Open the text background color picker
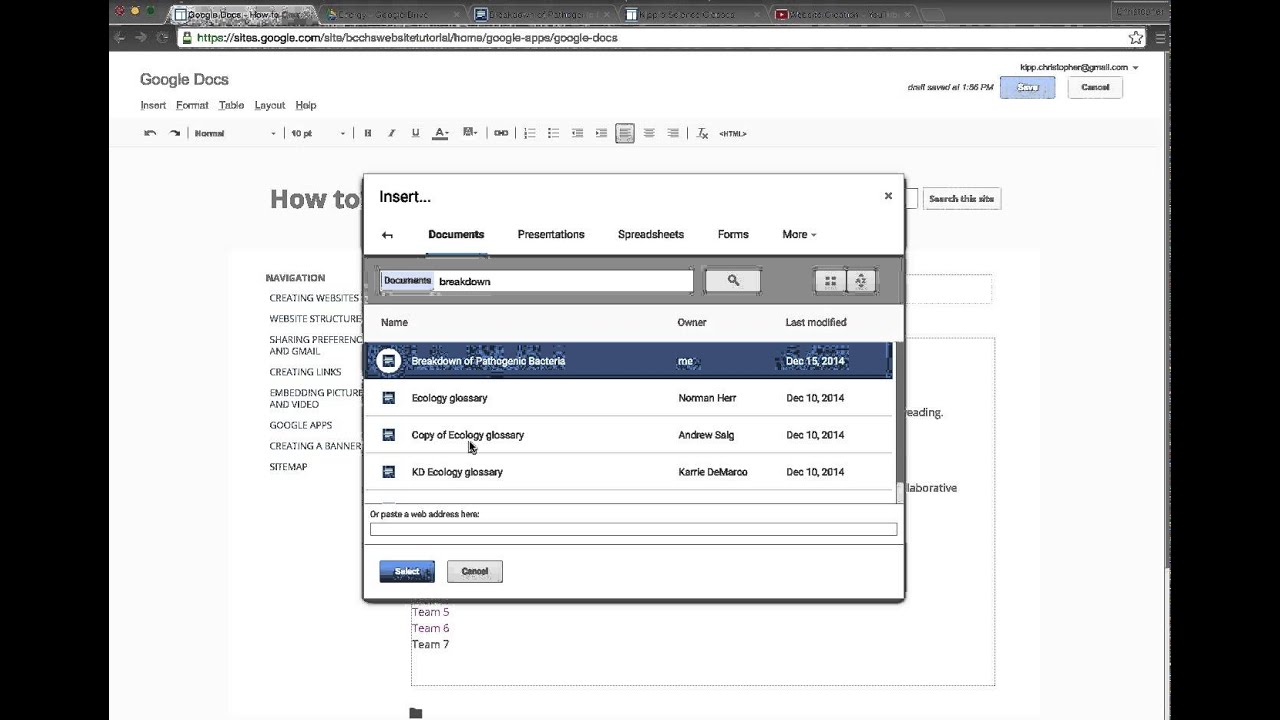1280x720 pixels. pos(470,133)
